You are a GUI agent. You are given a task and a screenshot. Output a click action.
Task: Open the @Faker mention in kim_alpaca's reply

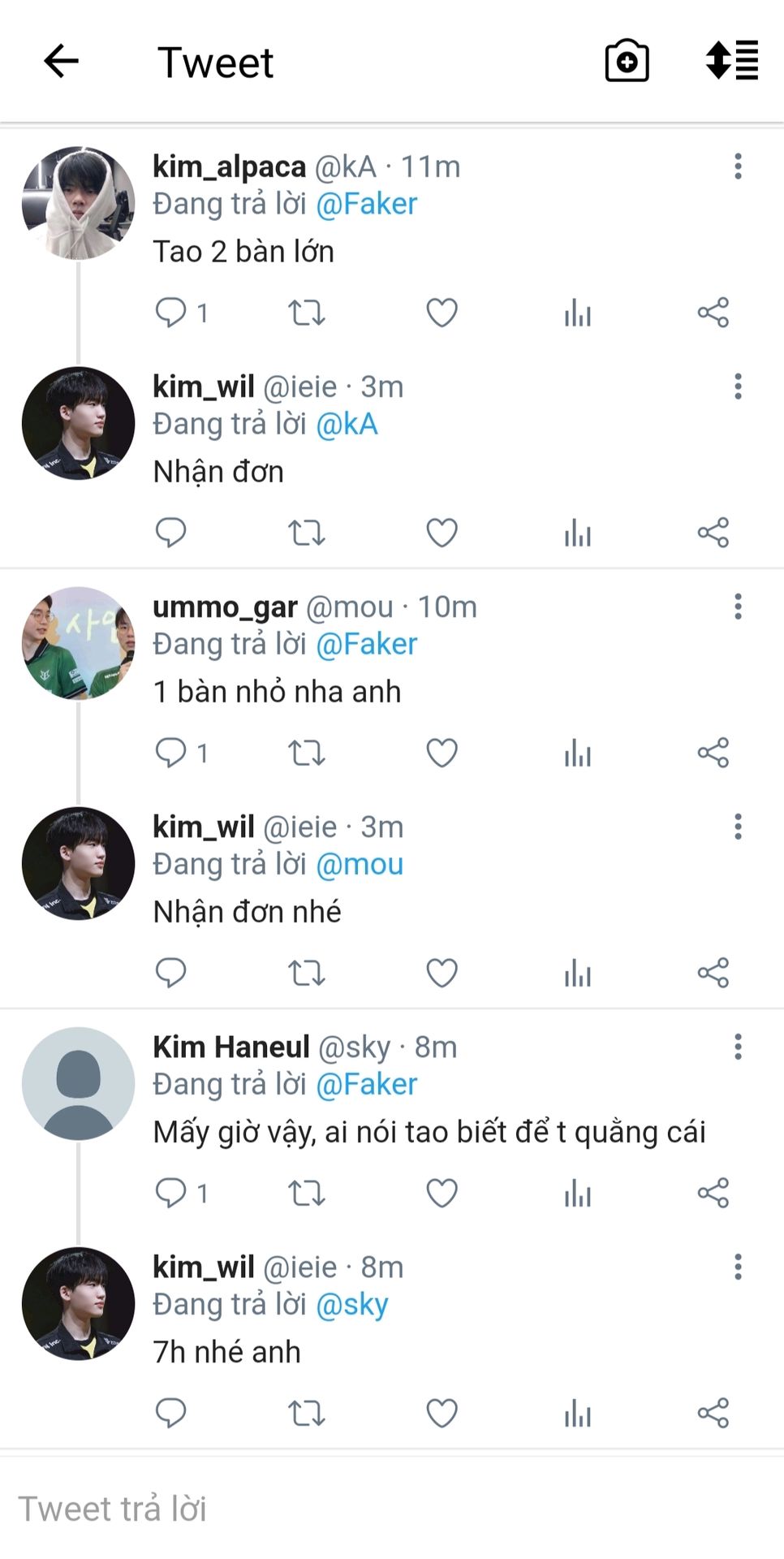pyautogui.click(x=366, y=204)
